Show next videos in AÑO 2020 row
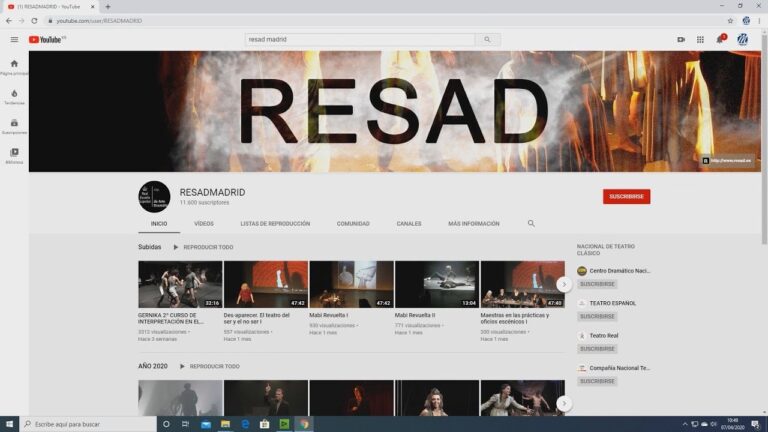Image resolution: width=768 pixels, height=432 pixels. [x=564, y=404]
